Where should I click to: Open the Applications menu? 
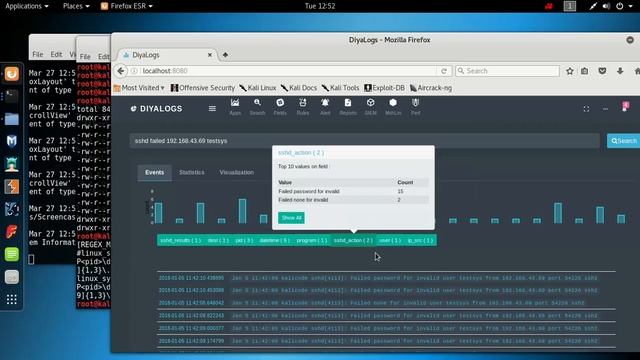coord(27,6)
